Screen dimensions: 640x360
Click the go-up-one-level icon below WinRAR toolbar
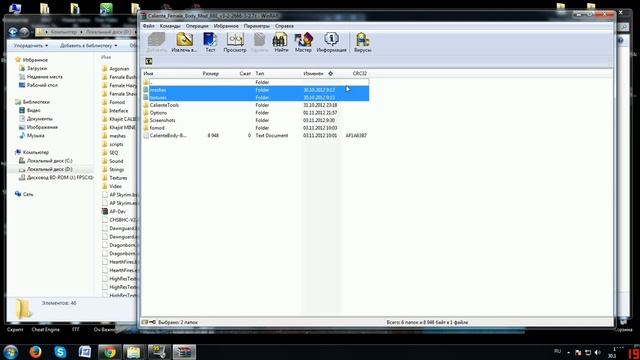(x=149, y=61)
